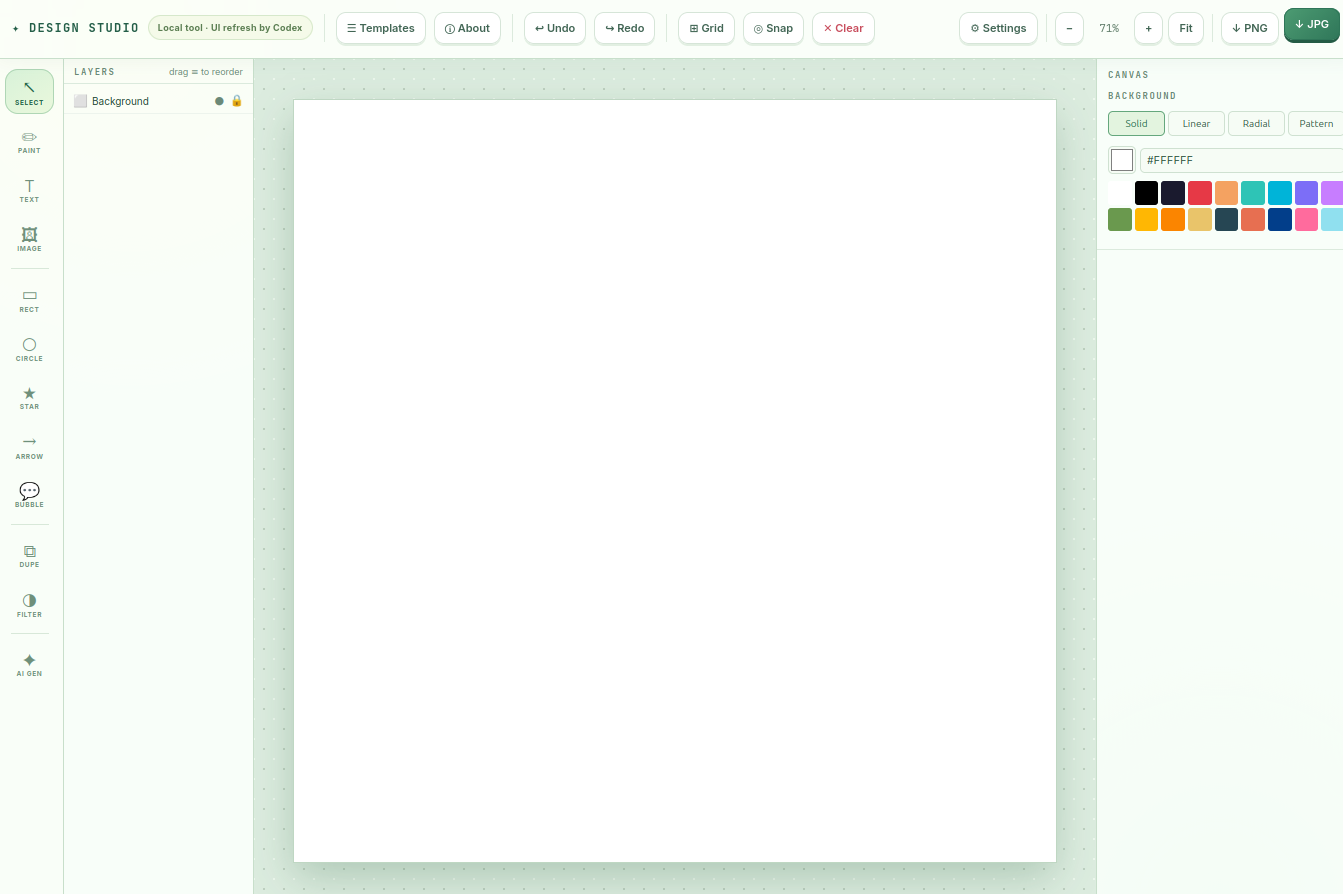Viewport: 1343px width, 894px height.
Task: Export the canvas as PNG
Action: (1250, 28)
